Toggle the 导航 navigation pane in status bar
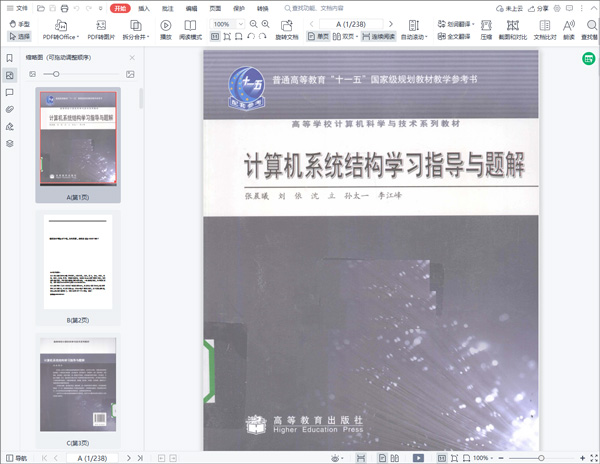Image resolution: width=600 pixels, height=464 pixels. (x=17, y=458)
